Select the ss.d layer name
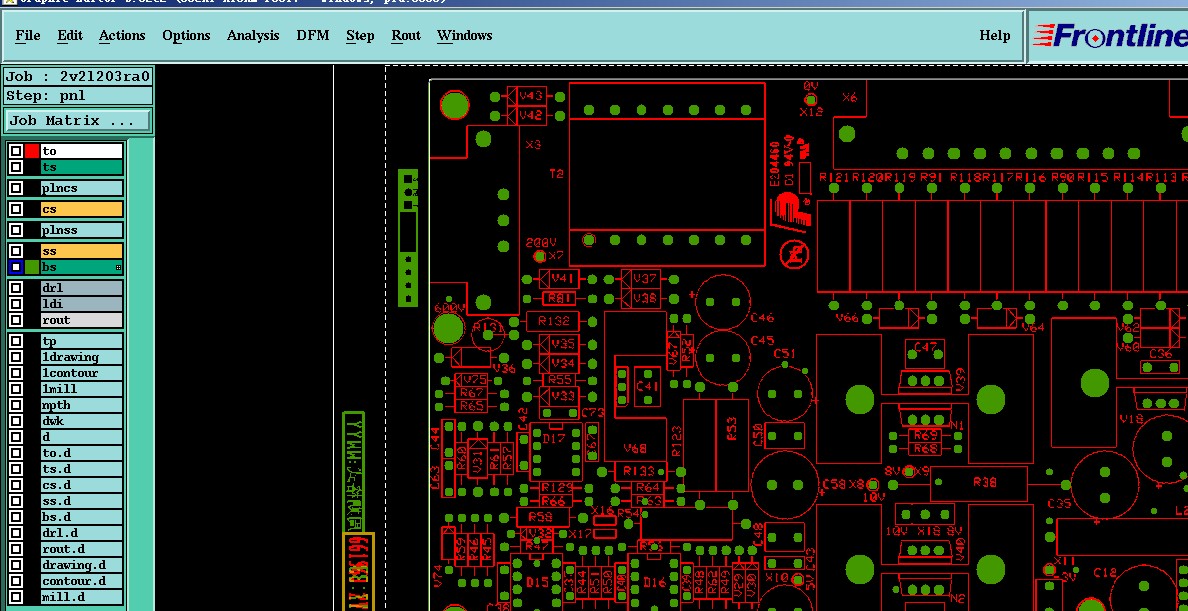1188x611 pixels. [82, 501]
